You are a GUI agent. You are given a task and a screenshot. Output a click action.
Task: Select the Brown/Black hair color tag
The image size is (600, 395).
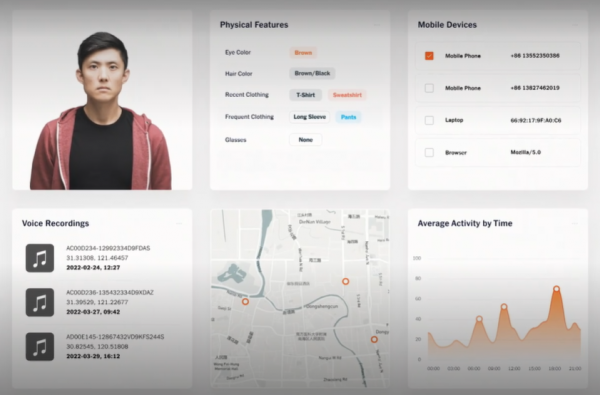click(x=312, y=73)
